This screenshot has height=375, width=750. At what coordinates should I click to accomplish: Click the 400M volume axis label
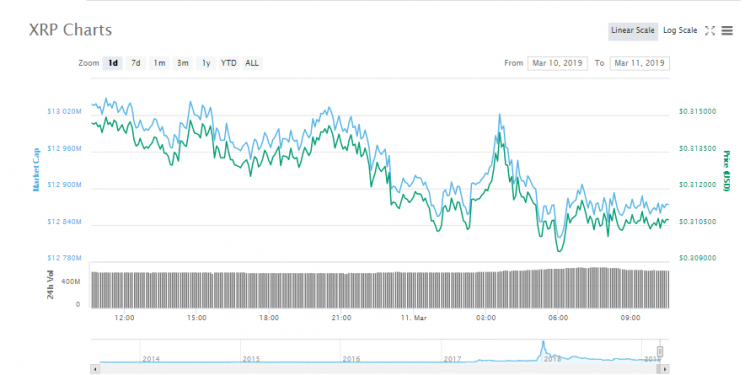point(71,282)
